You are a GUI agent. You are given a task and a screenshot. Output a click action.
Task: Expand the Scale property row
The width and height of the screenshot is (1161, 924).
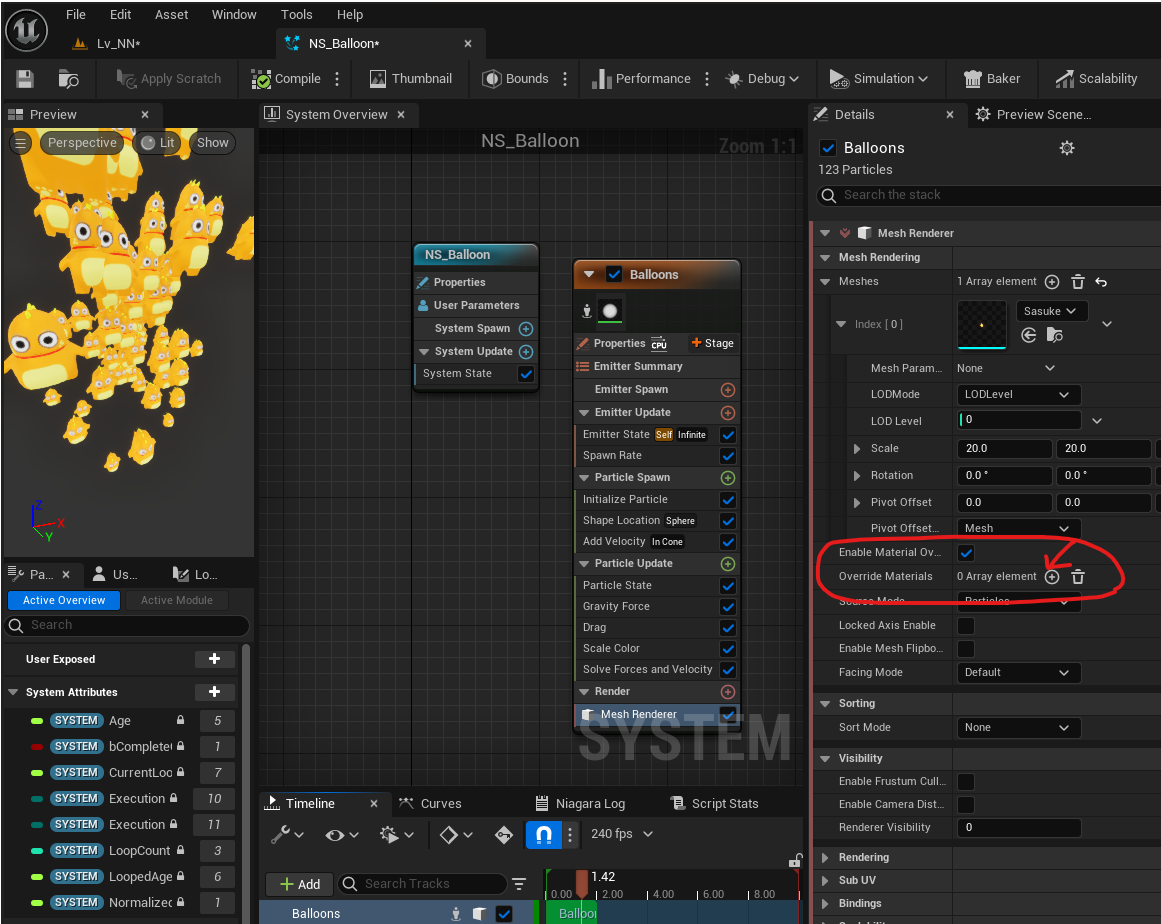click(x=857, y=449)
